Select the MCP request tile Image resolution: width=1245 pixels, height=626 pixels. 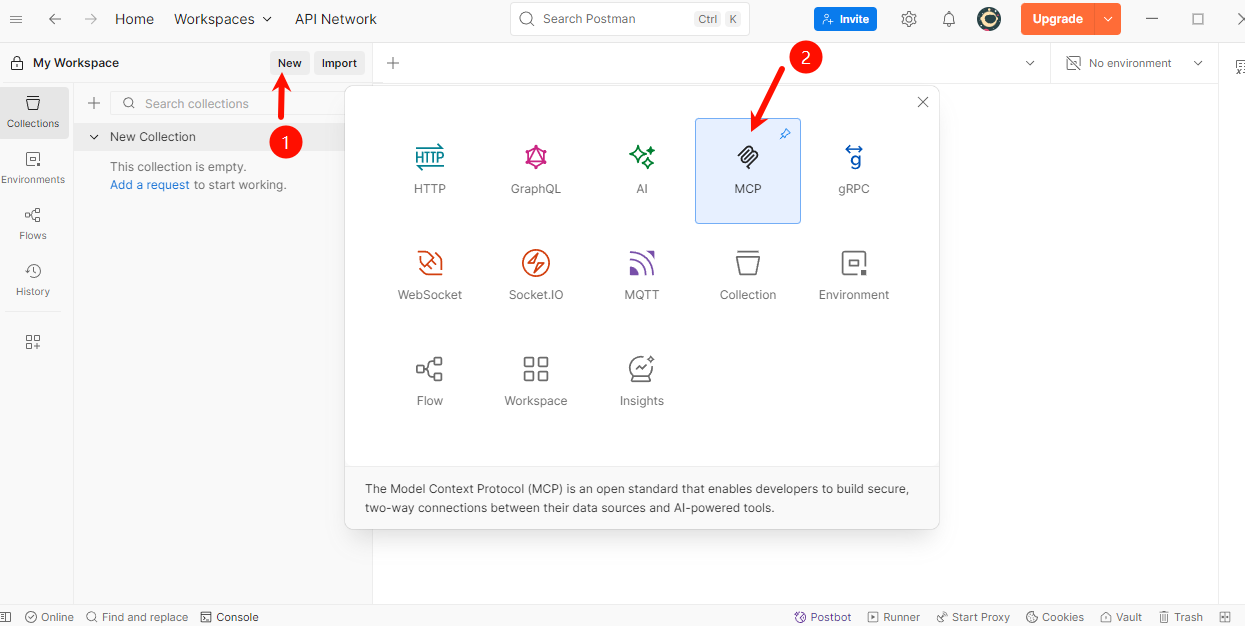748,170
